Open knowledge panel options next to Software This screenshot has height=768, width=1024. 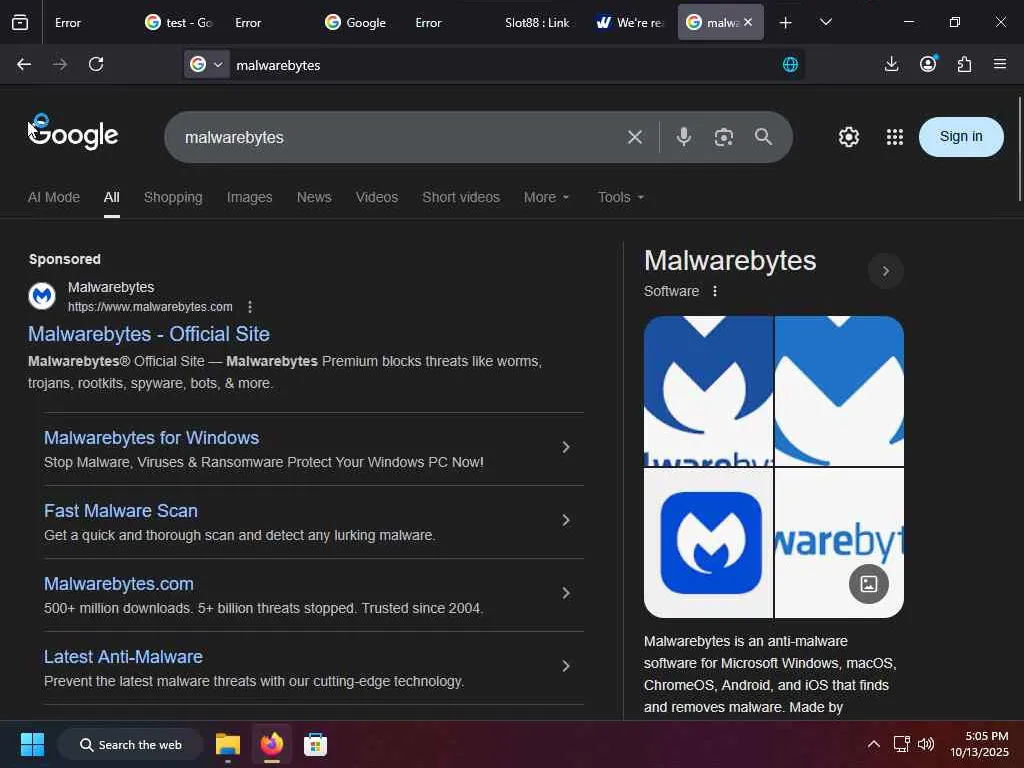click(715, 291)
